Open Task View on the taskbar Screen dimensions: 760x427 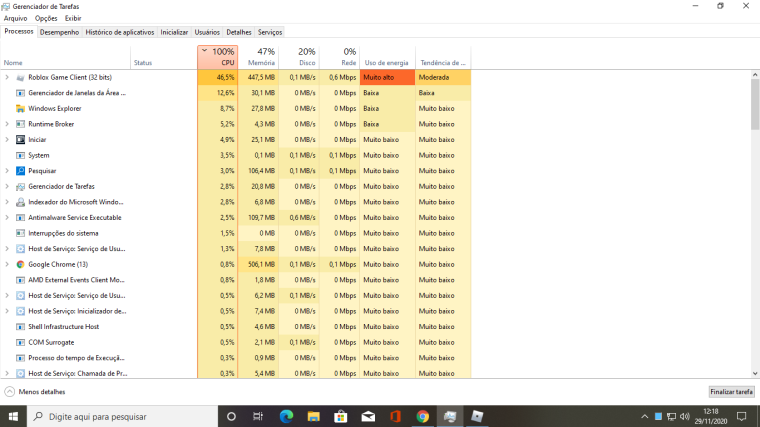pos(258,416)
